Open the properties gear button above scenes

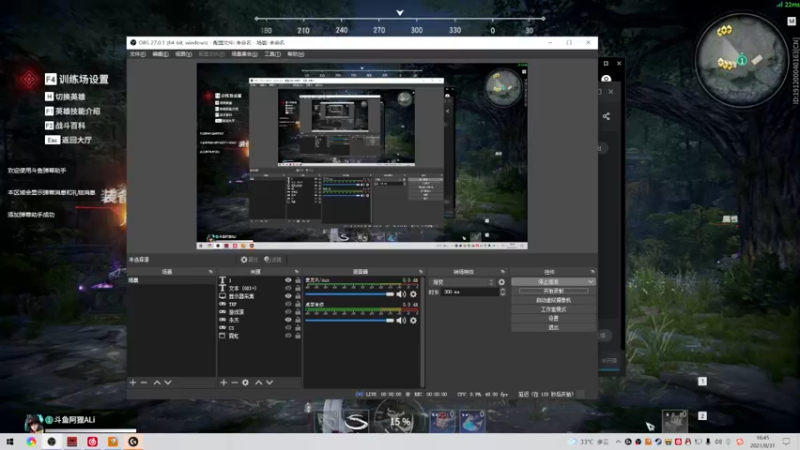(249, 260)
